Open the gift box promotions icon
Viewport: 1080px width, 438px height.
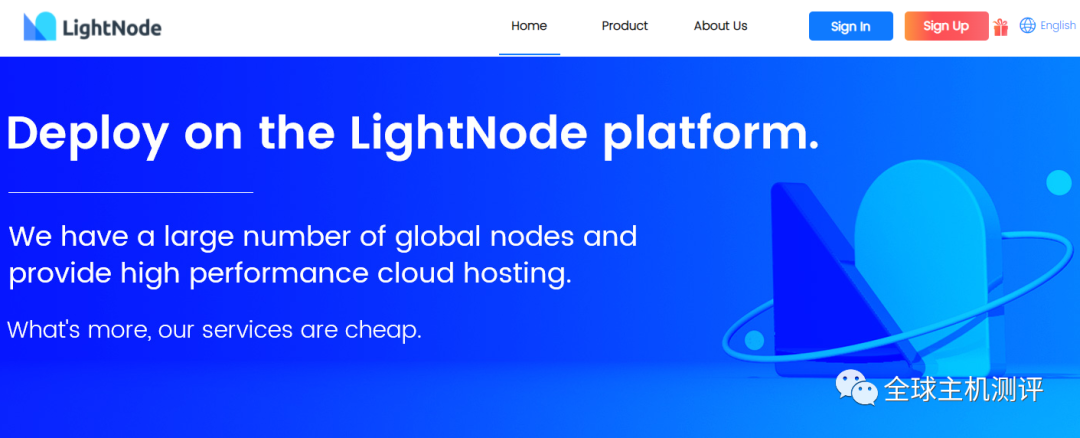coord(1001,27)
